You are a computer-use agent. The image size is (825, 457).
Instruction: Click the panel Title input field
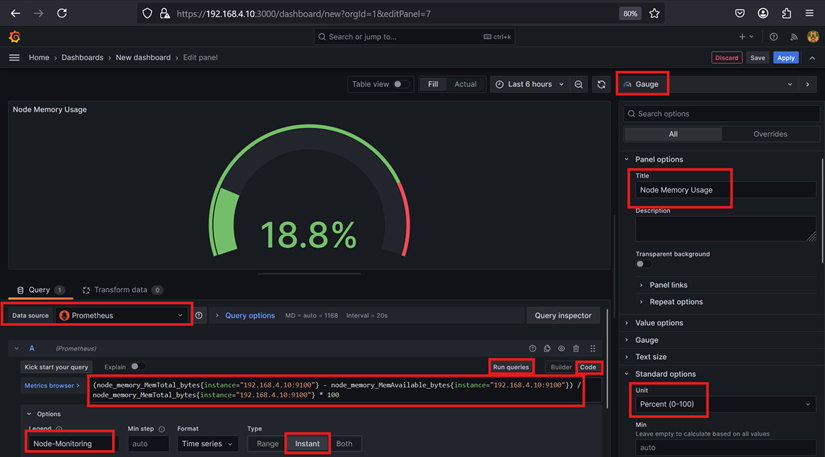[x=726, y=190]
